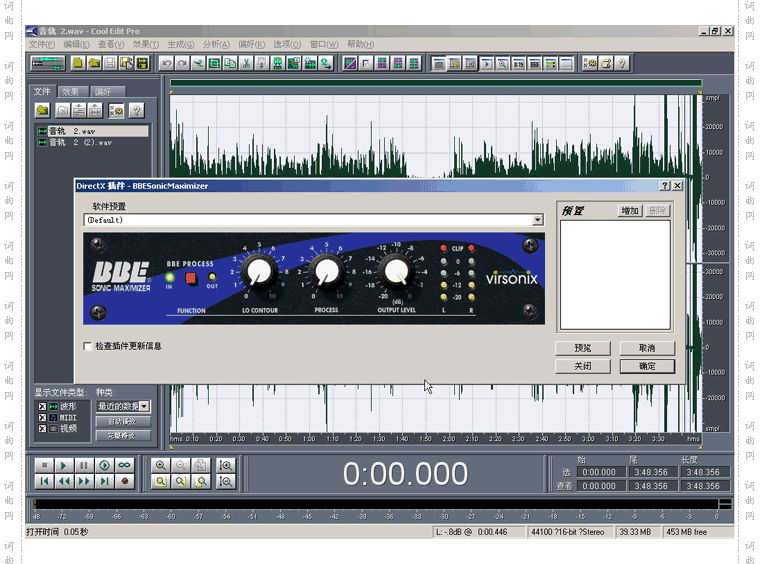This screenshot has width=760, height=564.
Task: Click the New file icon in toolbar
Action: tap(78, 63)
